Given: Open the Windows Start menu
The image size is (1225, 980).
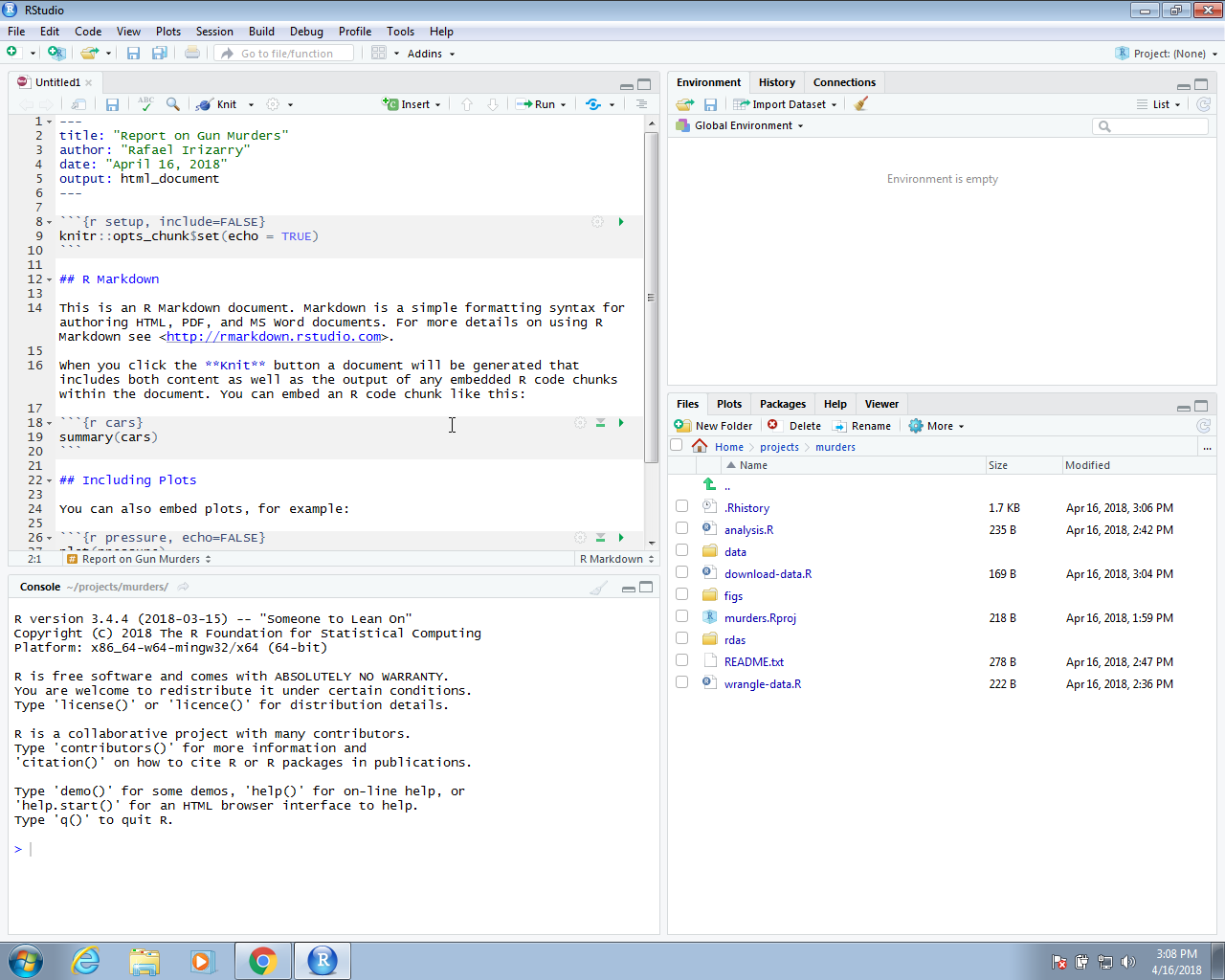Looking at the screenshot, I should pos(26,961).
